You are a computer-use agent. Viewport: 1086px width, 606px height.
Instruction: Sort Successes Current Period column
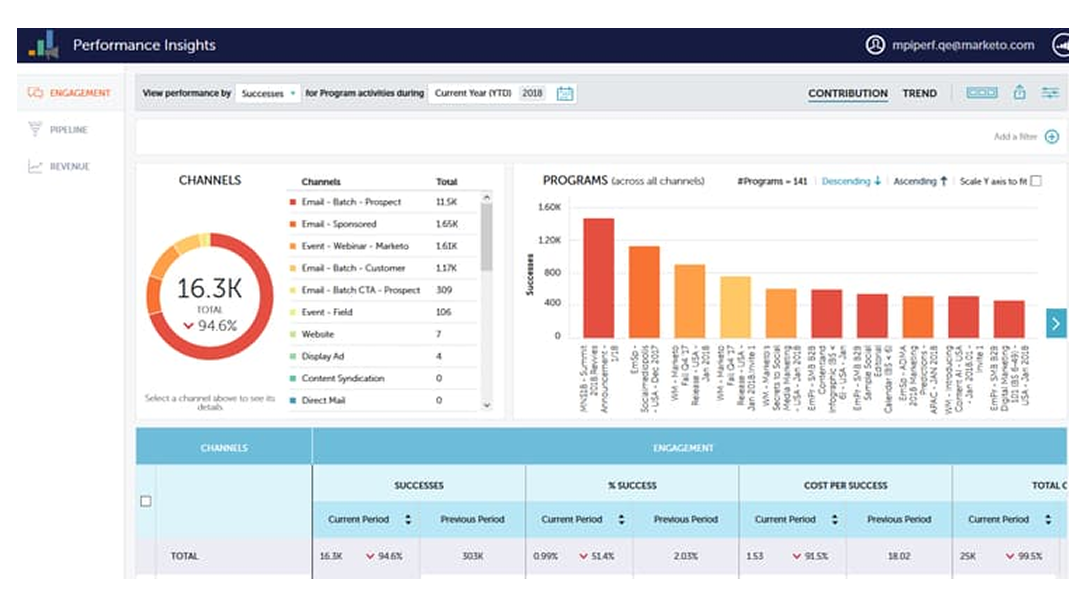coord(408,519)
